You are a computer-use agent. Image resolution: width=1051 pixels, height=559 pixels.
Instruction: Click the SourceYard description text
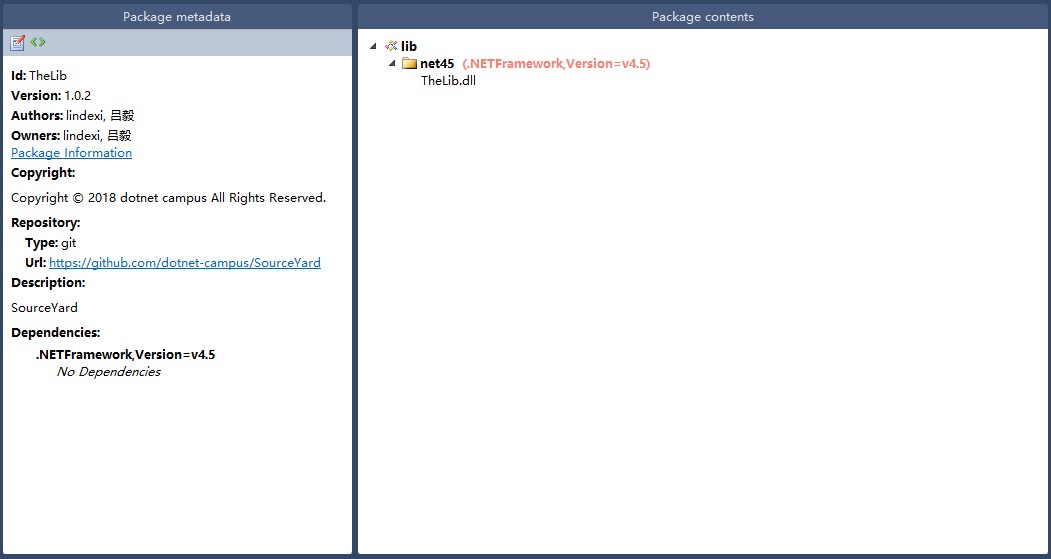point(44,308)
